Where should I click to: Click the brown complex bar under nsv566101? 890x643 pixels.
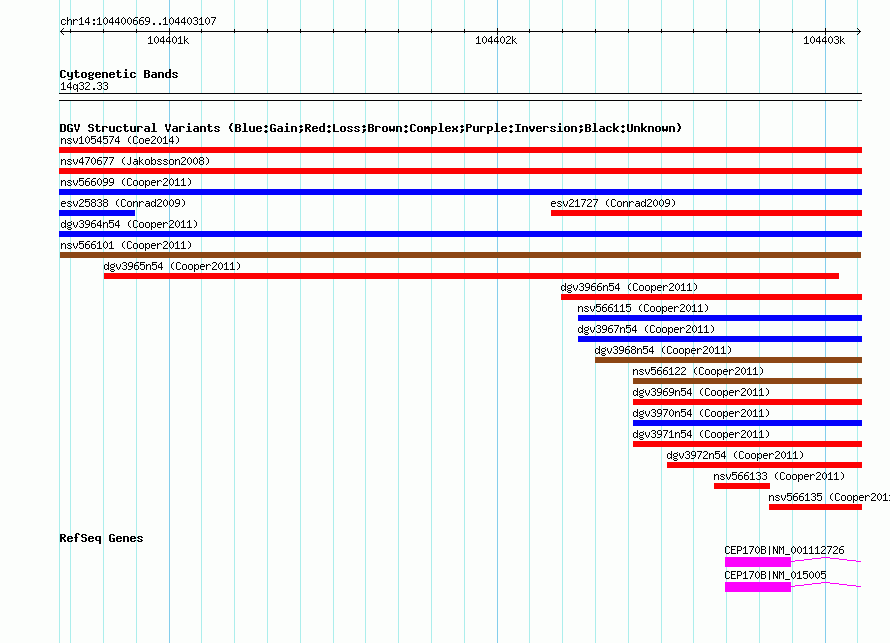click(460, 255)
